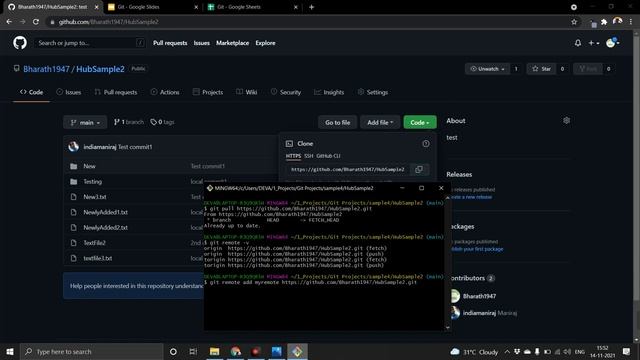Open the textfile3.txt file

click(98, 258)
